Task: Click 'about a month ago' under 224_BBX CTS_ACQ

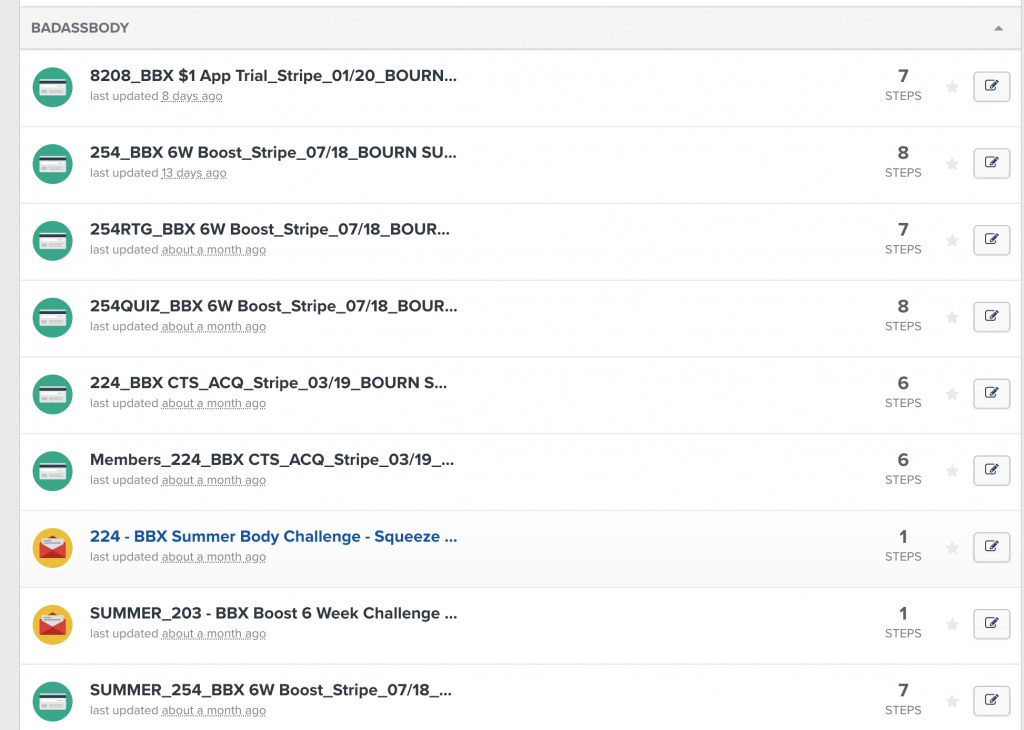Action: tap(214, 404)
